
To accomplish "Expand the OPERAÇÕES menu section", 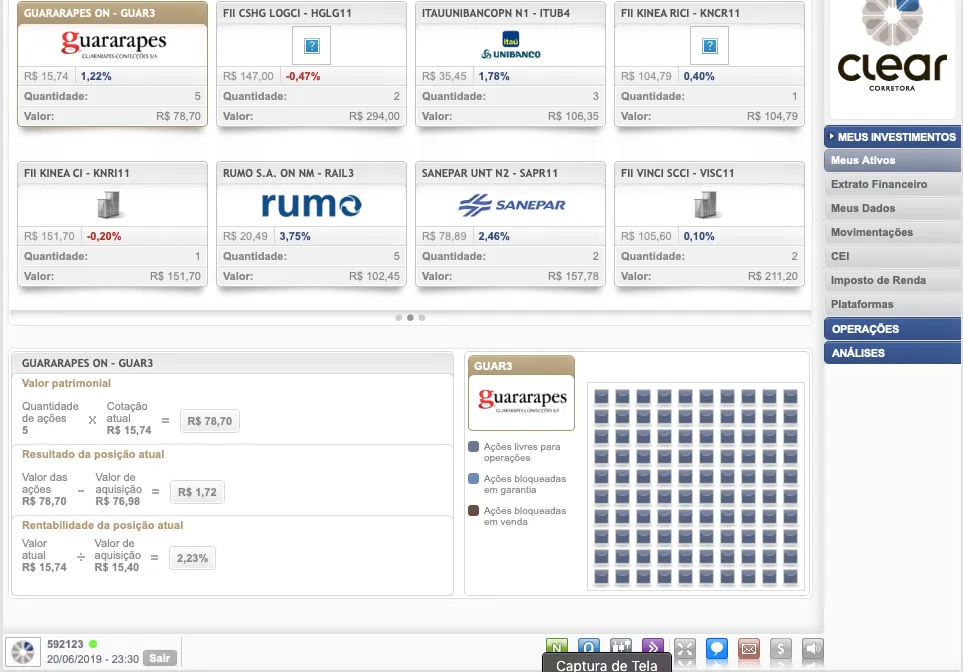I will [893, 329].
